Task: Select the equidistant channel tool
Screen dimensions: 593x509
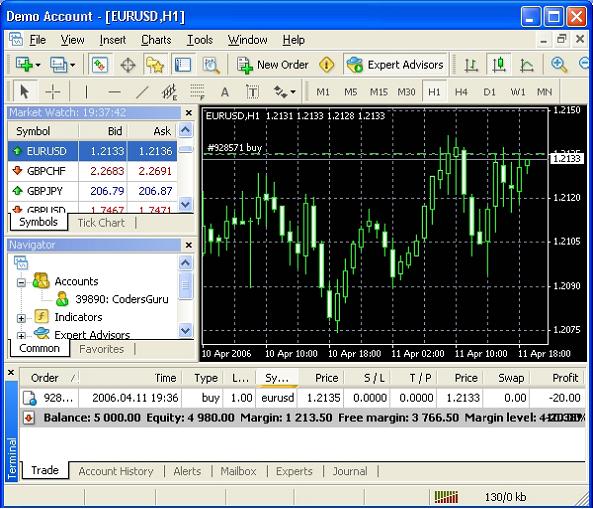Action: point(169,92)
